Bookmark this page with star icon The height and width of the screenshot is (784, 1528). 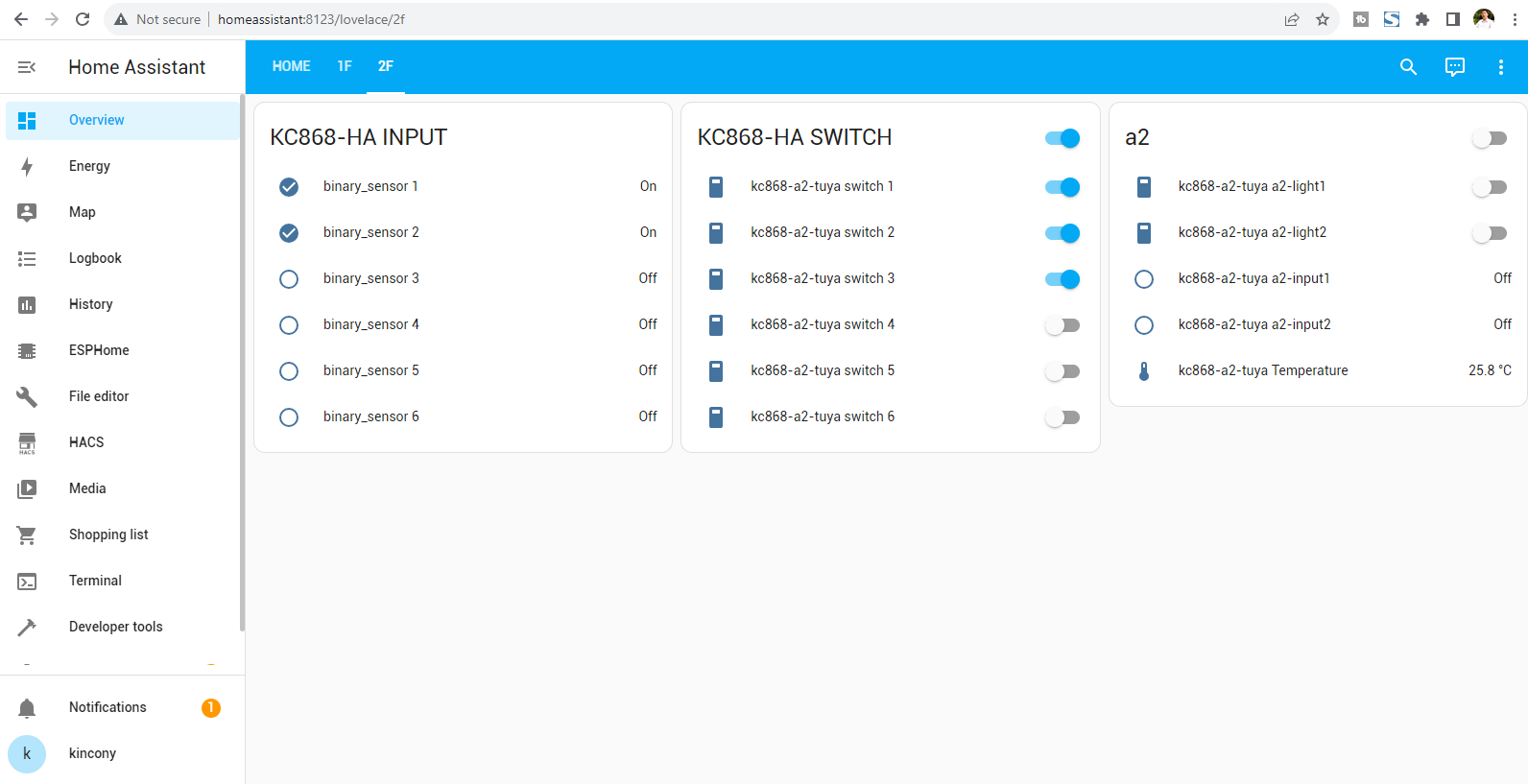click(x=1323, y=19)
